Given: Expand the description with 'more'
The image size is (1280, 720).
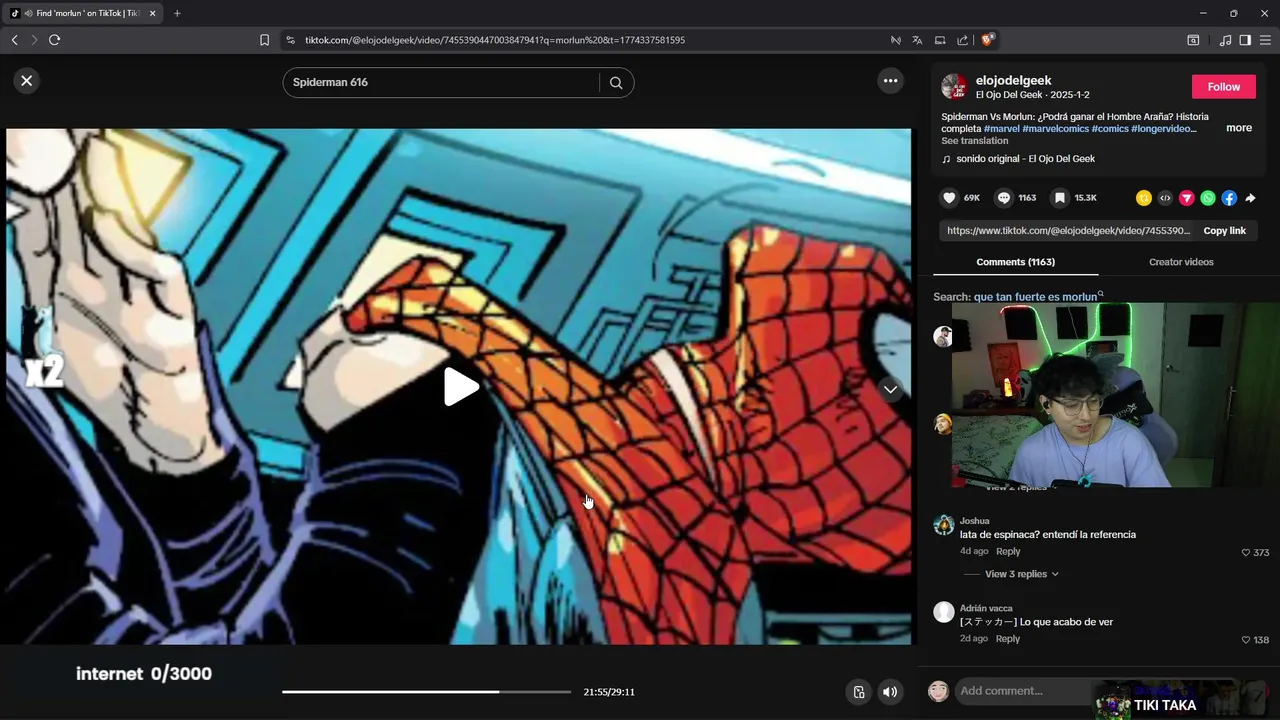Looking at the screenshot, I should click(x=1239, y=128).
